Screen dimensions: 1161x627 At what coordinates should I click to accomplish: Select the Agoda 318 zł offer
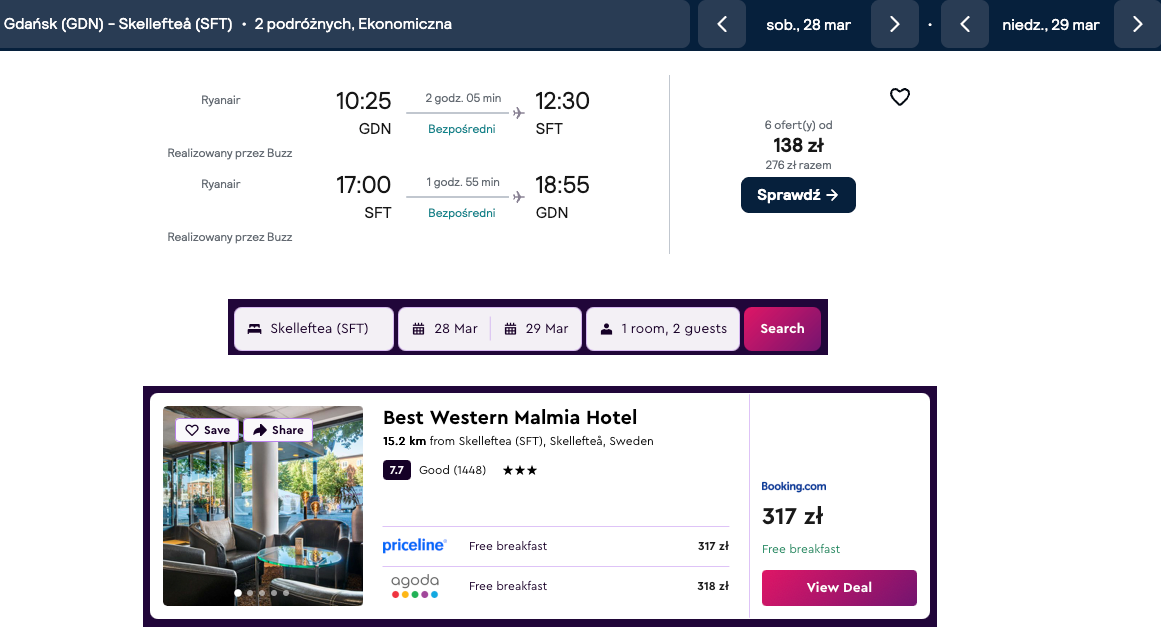point(556,586)
